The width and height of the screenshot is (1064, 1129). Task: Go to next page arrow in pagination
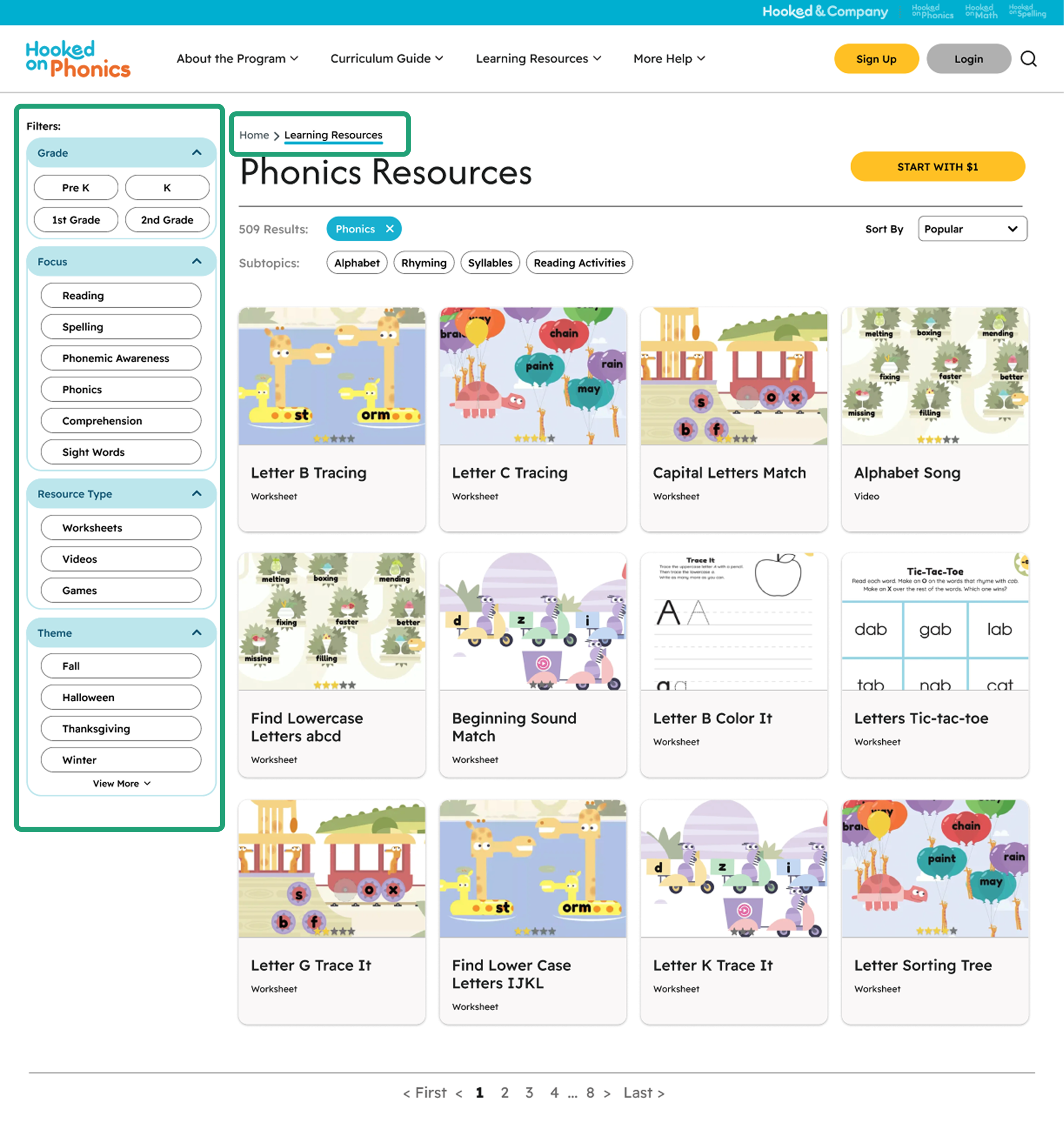click(x=607, y=1093)
